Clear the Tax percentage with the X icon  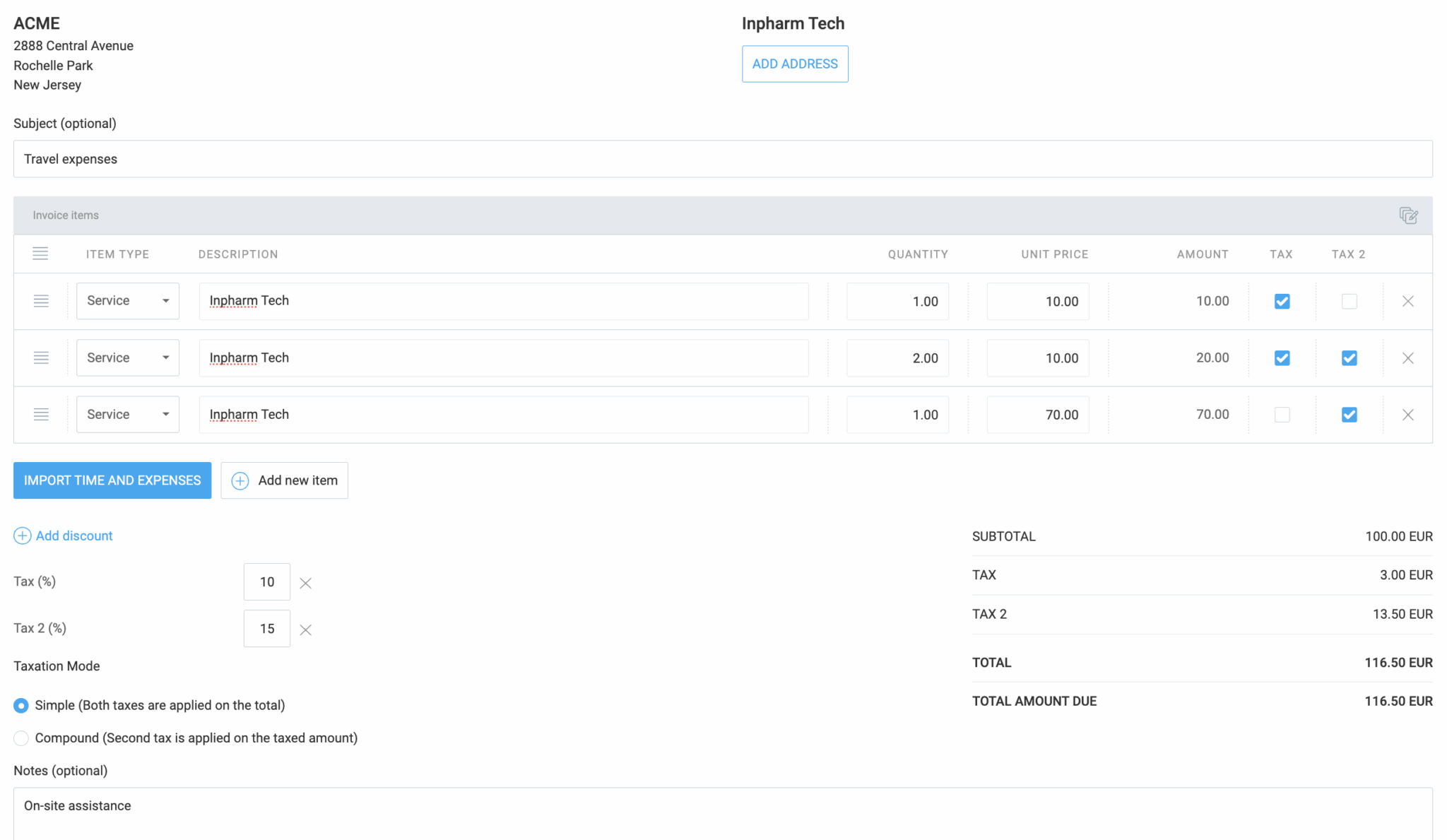point(305,582)
